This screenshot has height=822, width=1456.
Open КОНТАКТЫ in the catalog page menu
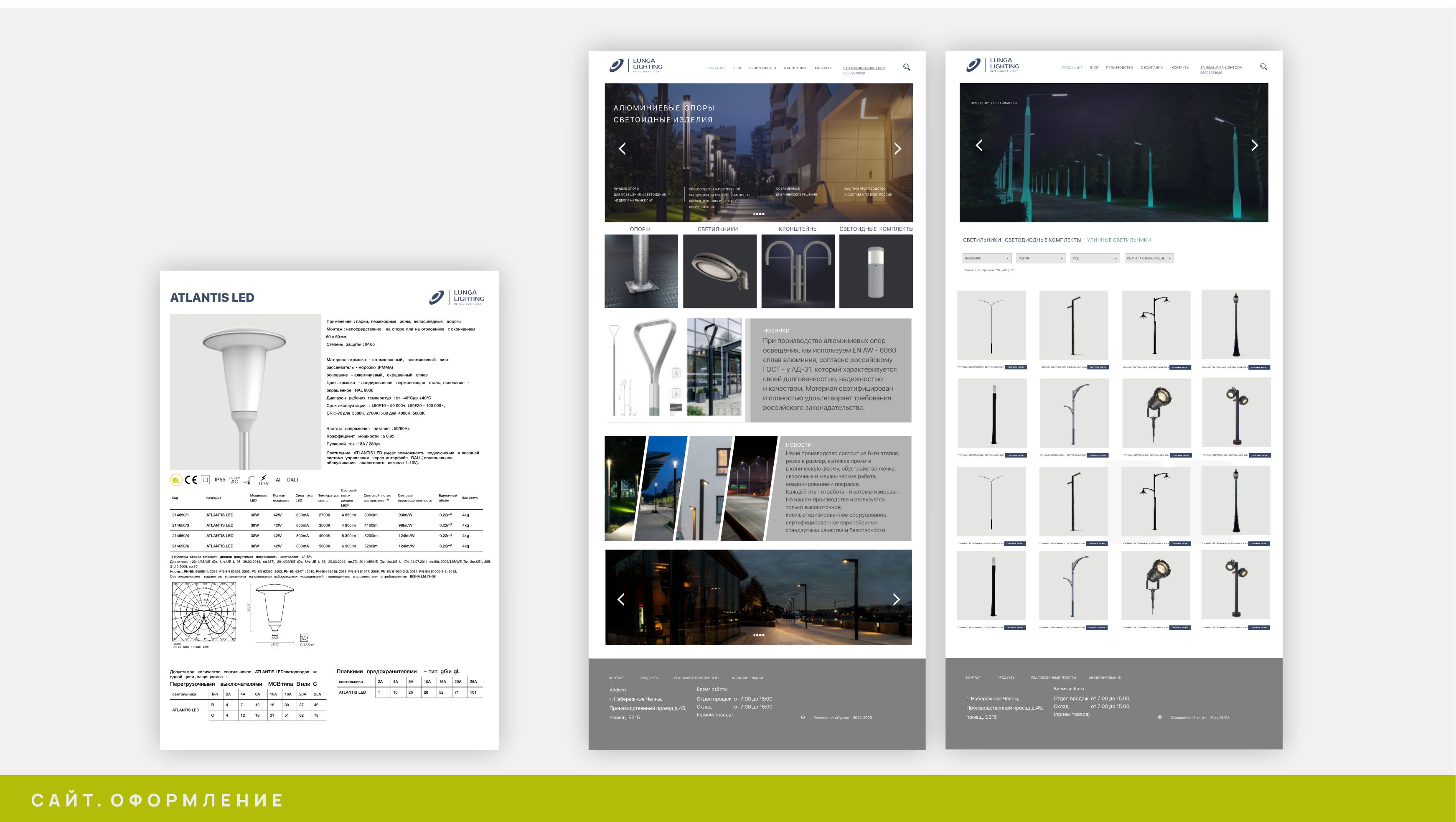coord(1180,67)
